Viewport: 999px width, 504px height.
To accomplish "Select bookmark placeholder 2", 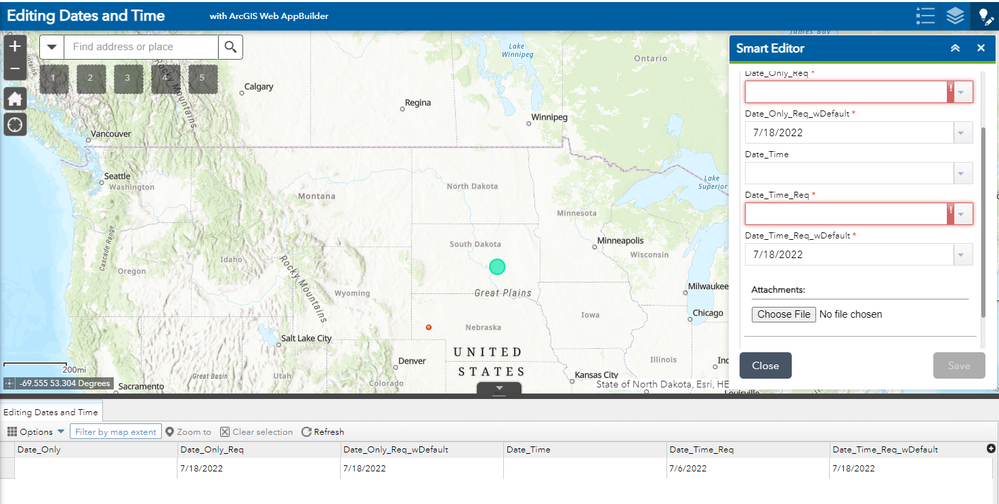I will pos(91,79).
